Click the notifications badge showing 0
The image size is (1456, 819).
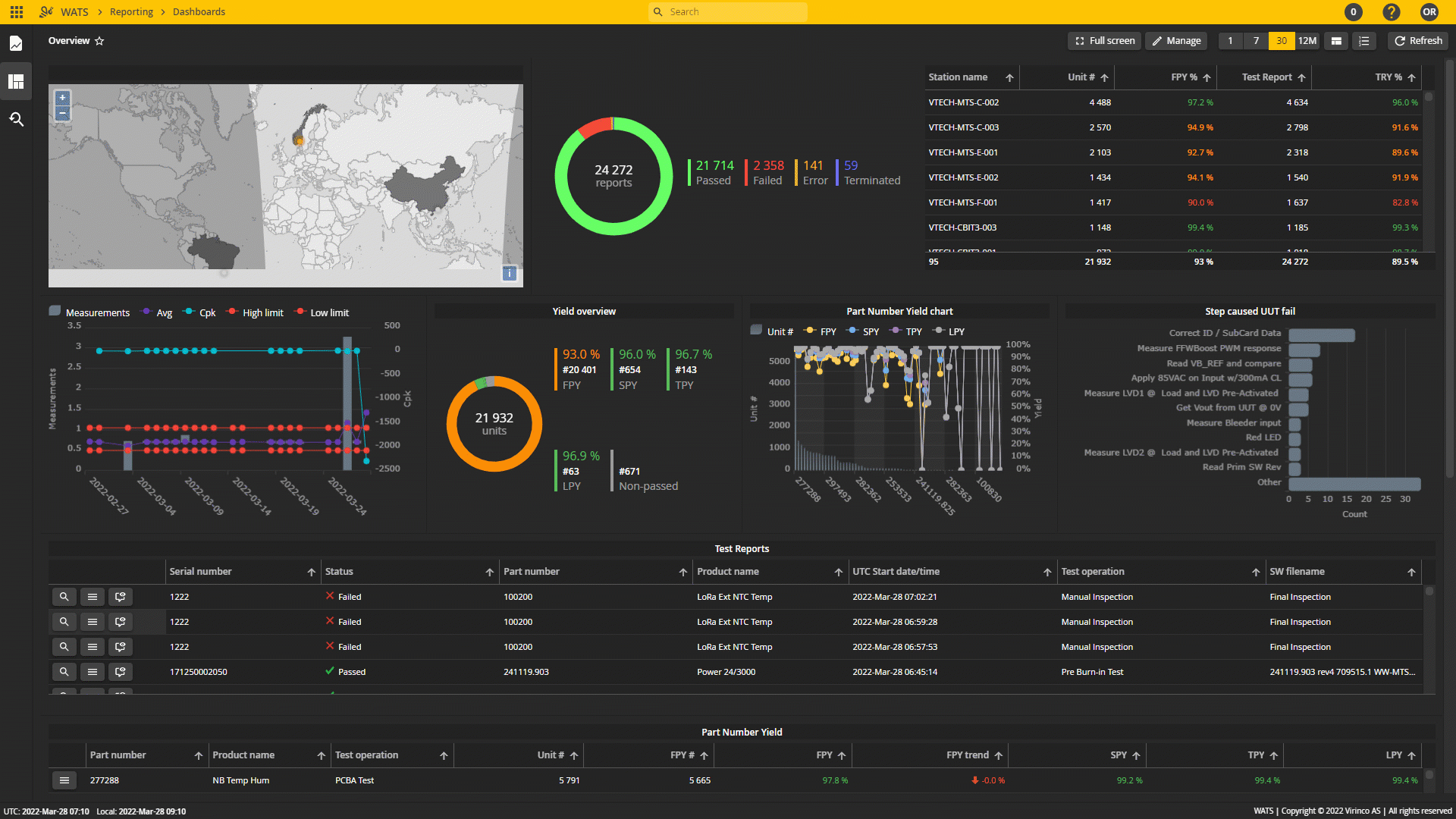tap(1354, 11)
